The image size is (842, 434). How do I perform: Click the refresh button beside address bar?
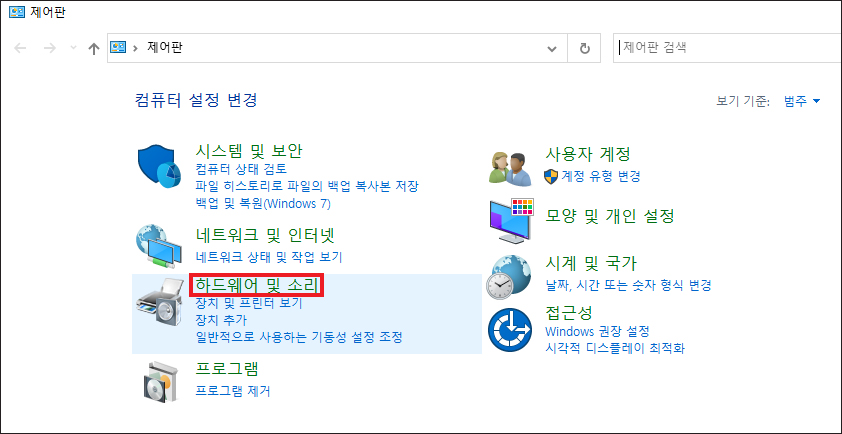[585, 48]
